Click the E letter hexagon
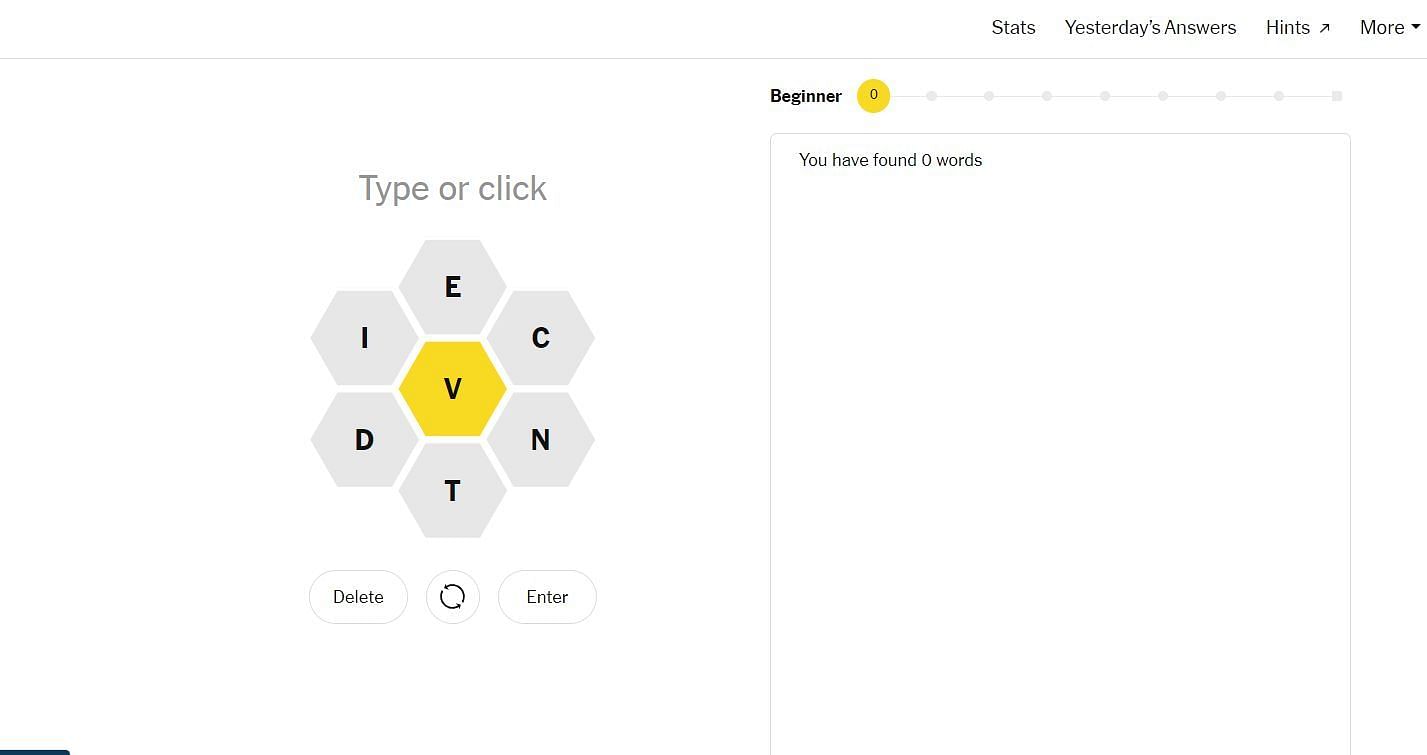This screenshot has height=755, width=1427. [x=452, y=287]
